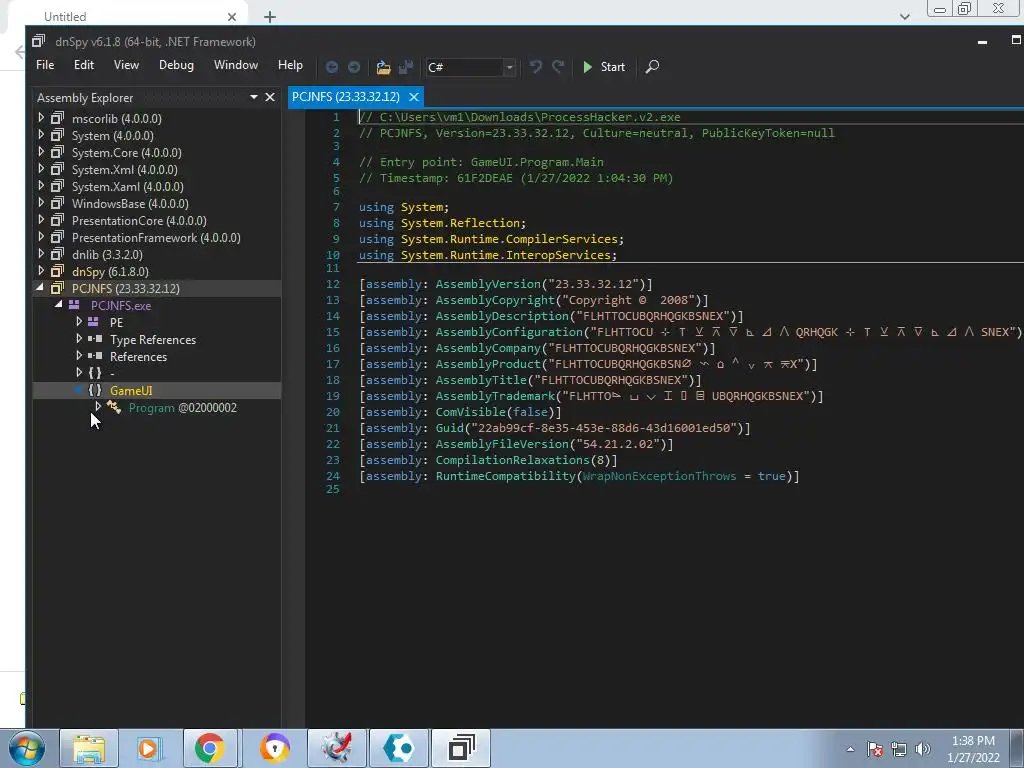Select PresentationCore (4.0.0.0) in tree
This screenshot has height=768, width=1024.
pos(139,221)
